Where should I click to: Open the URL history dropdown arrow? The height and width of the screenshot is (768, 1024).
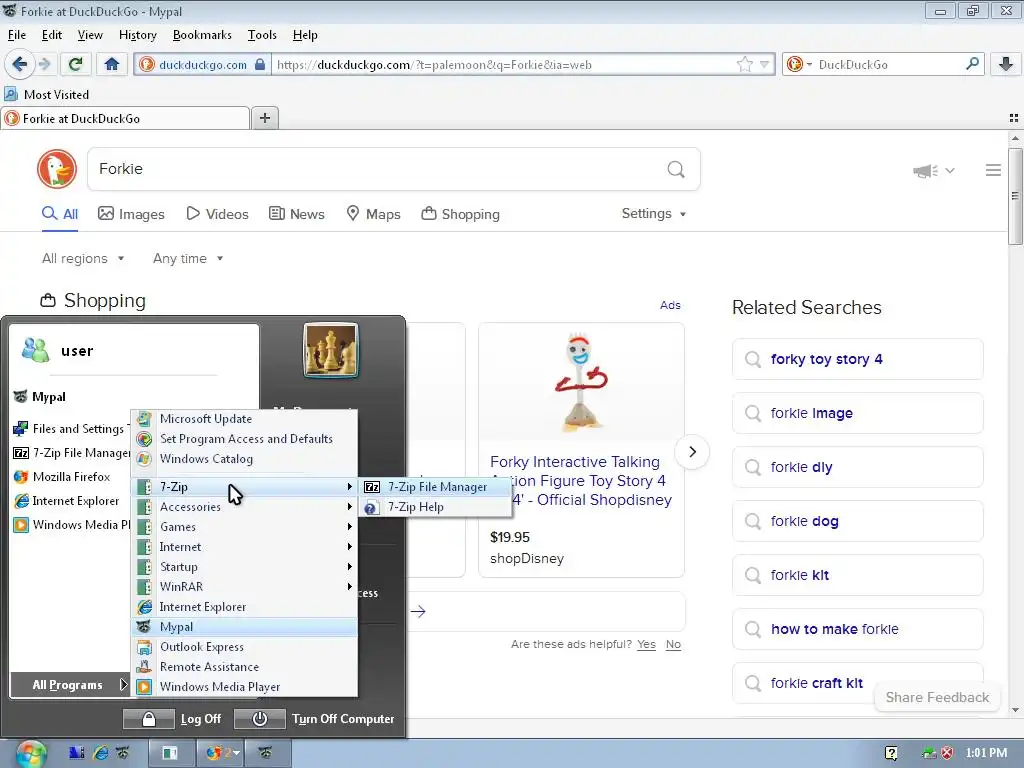pos(764,64)
